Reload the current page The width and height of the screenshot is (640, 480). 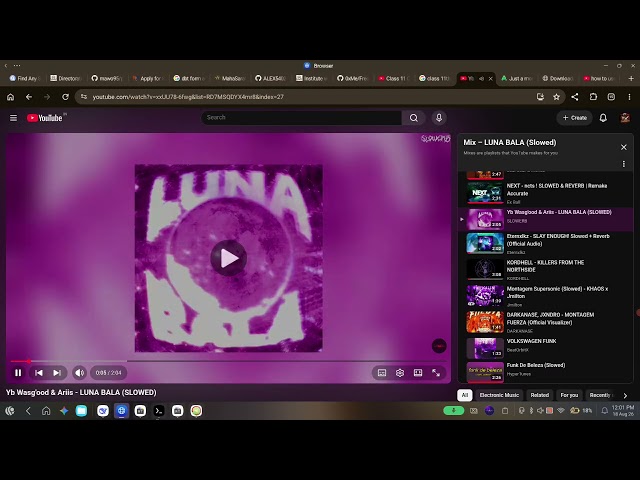[65, 97]
